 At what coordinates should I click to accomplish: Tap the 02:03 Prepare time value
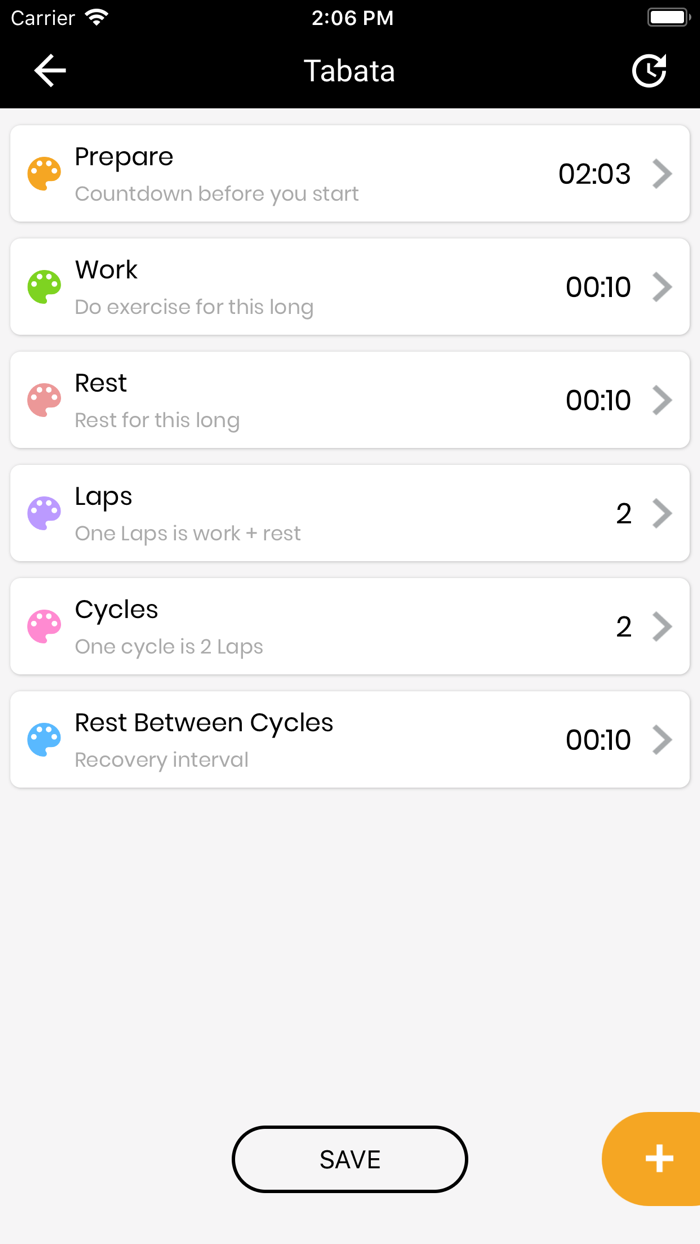click(x=595, y=172)
